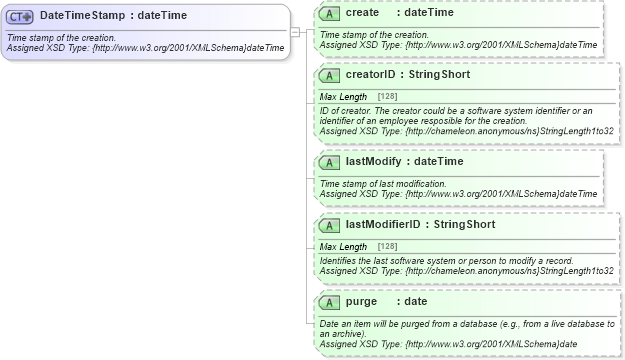The image size is (625, 360).
Task: Click StringLength1to32 type line under creatorID
Action: 466,131
